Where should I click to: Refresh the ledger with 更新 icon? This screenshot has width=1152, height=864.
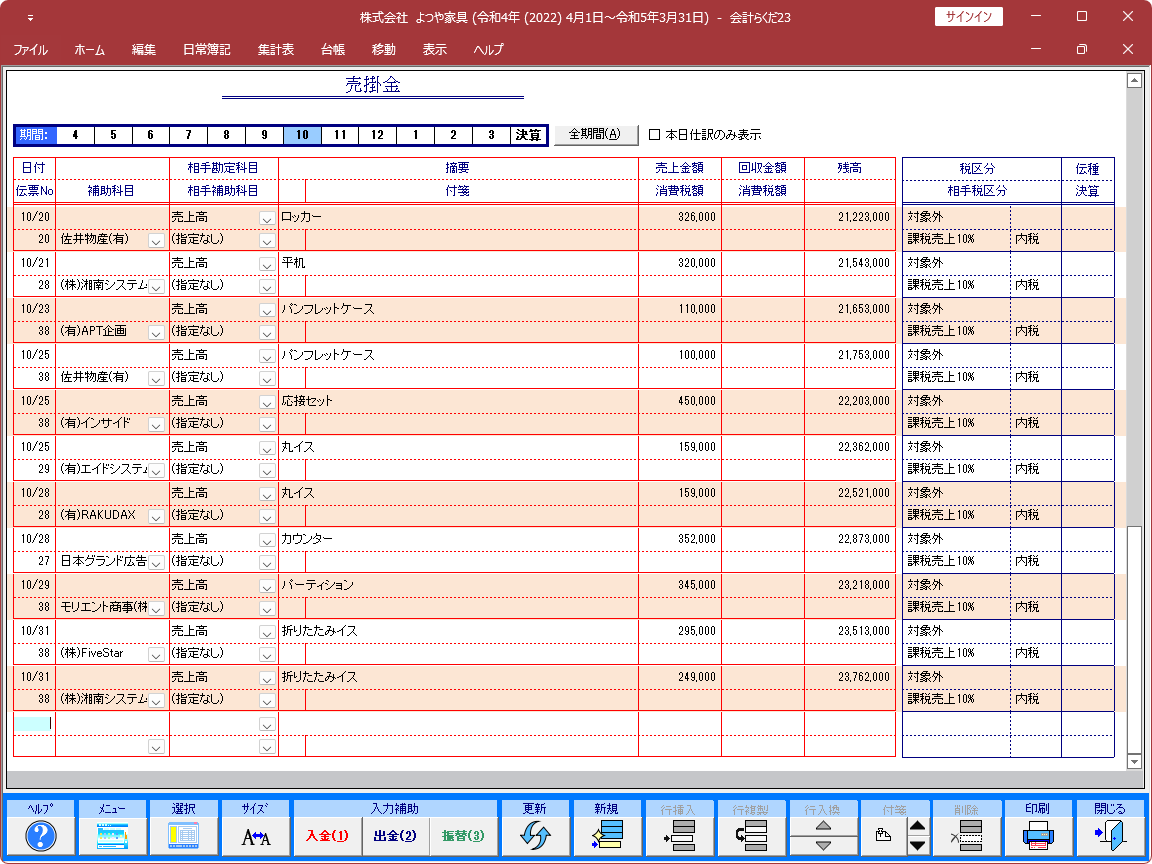click(534, 837)
